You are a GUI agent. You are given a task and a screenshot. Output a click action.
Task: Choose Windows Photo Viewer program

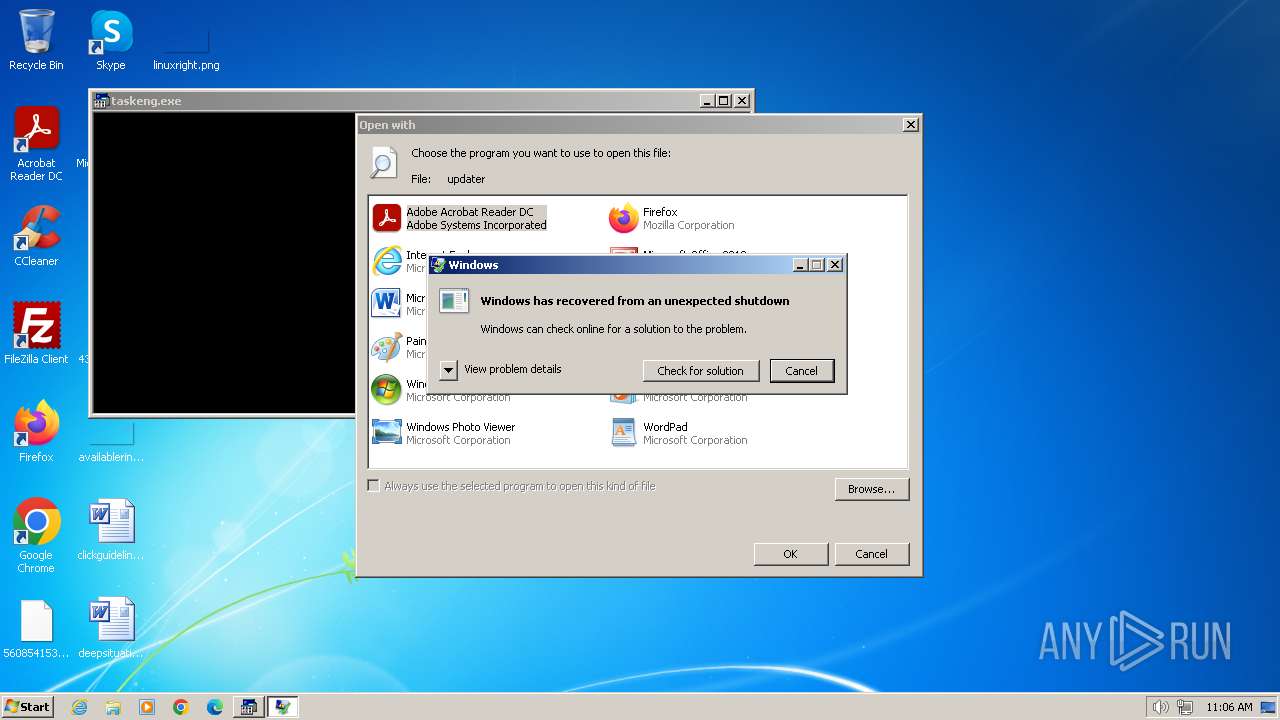[x=444, y=433]
